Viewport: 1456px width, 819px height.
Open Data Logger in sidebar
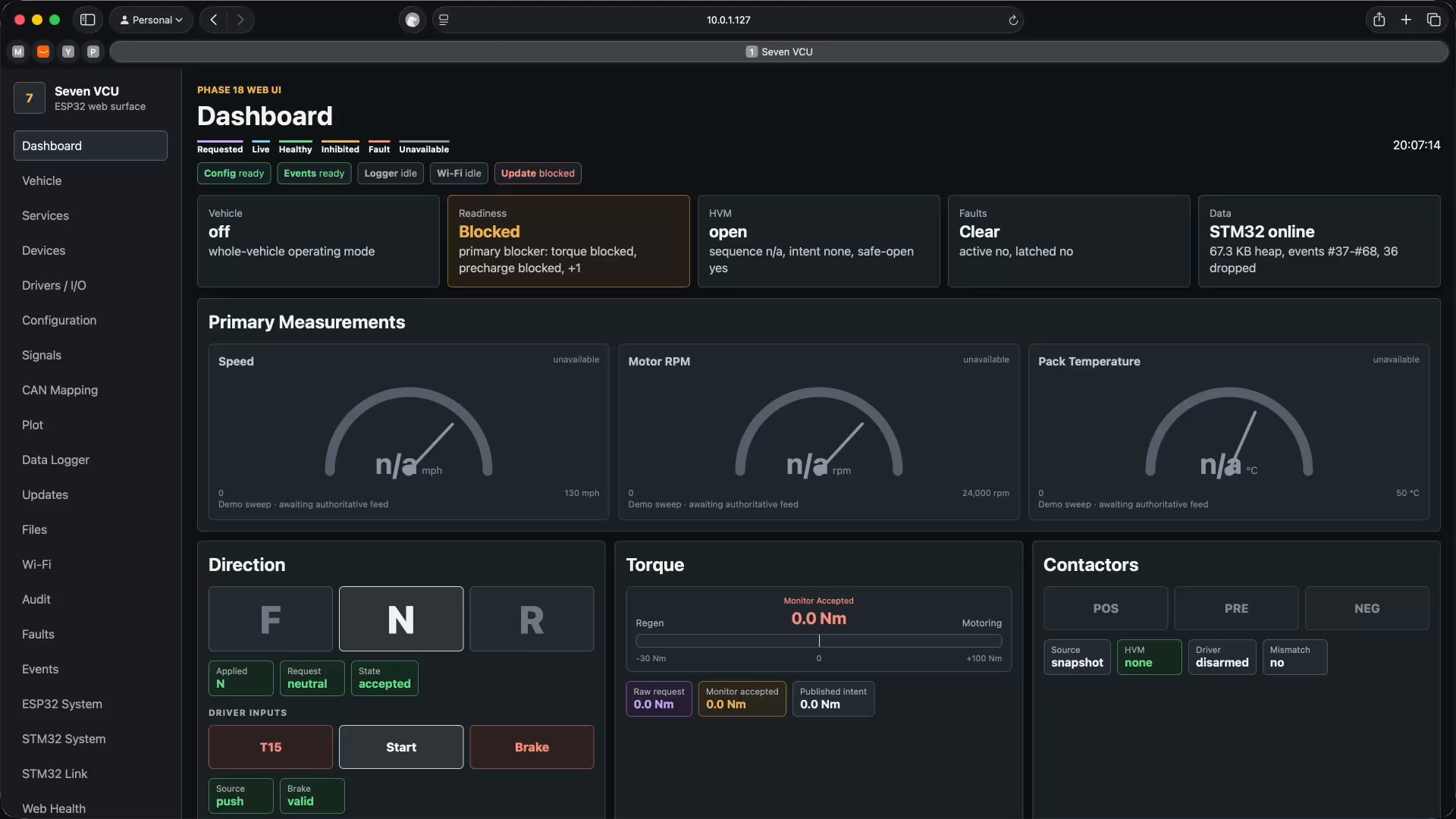90,460
